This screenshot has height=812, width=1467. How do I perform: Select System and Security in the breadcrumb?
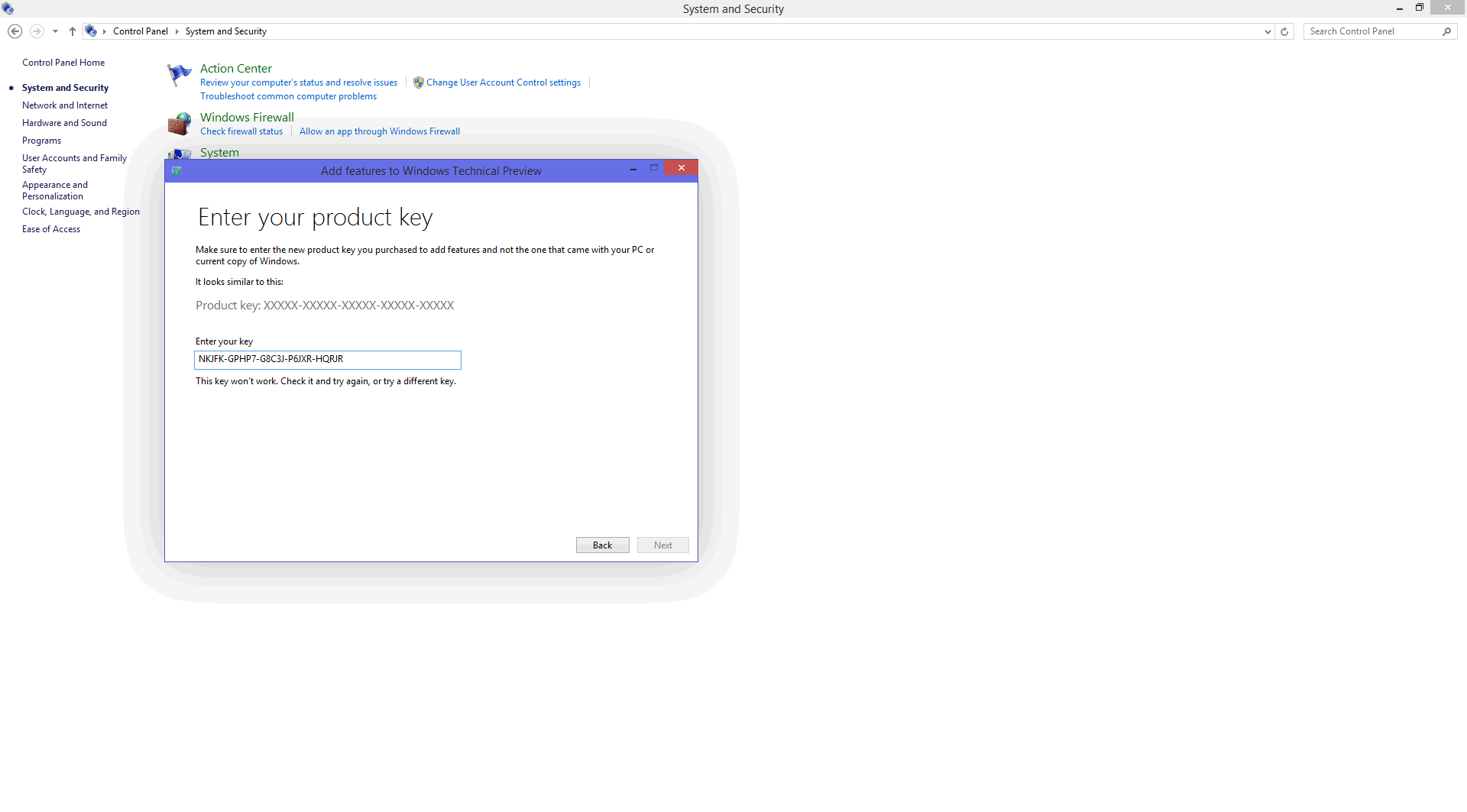coord(226,31)
